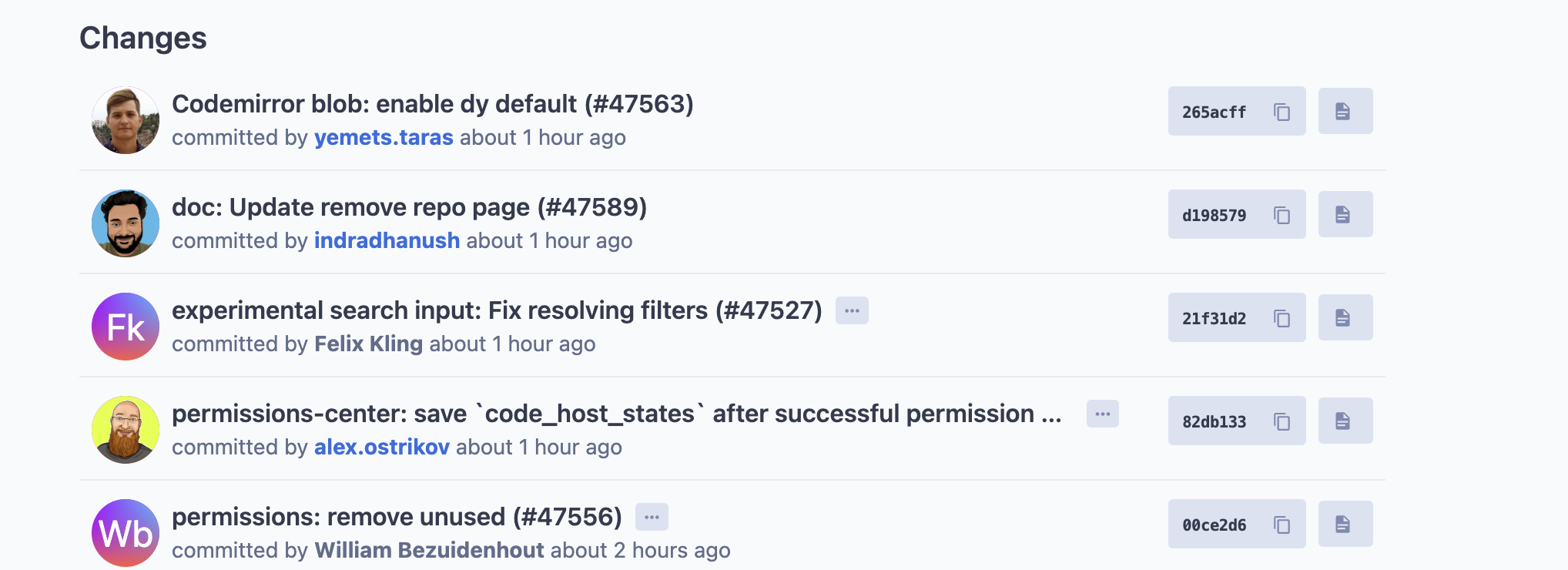Screen dimensions: 1568x570
Task: Click Felix Kling's avatar thumbnail
Action: pos(125,327)
